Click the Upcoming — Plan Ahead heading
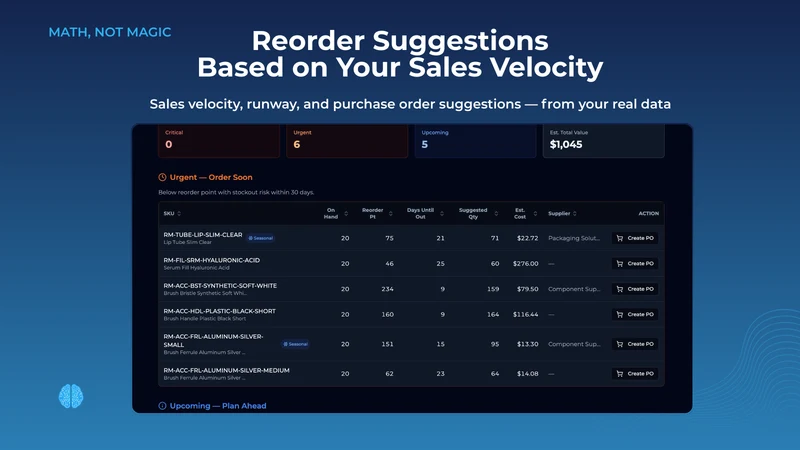Image resolution: width=800 pixels, height=450 pixels. click(218, 406)
